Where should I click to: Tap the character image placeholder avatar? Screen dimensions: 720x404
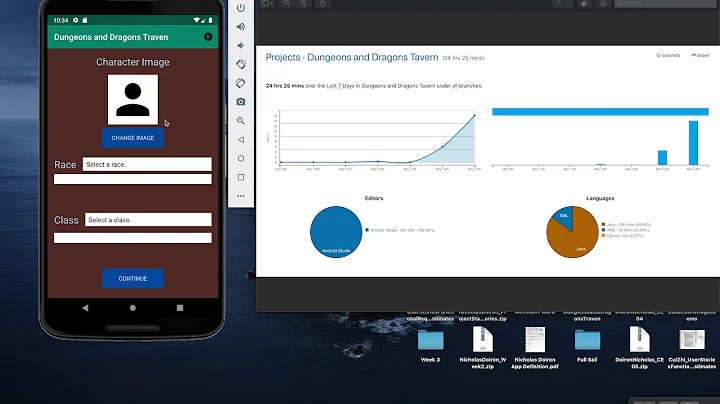coord(133,100)
